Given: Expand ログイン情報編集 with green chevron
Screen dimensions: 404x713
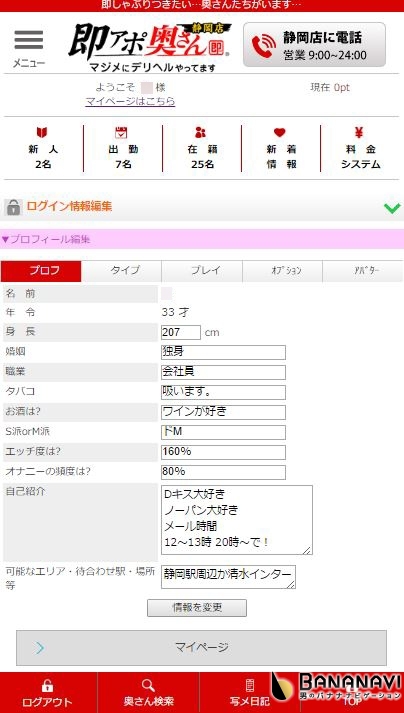Looking at the screenshot, I should pos(392,208).
